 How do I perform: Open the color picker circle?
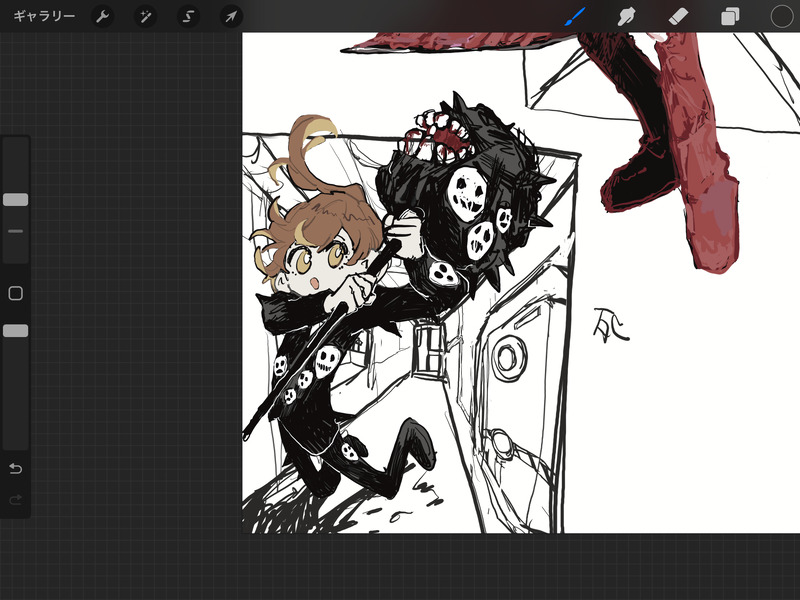pos(782,16)
